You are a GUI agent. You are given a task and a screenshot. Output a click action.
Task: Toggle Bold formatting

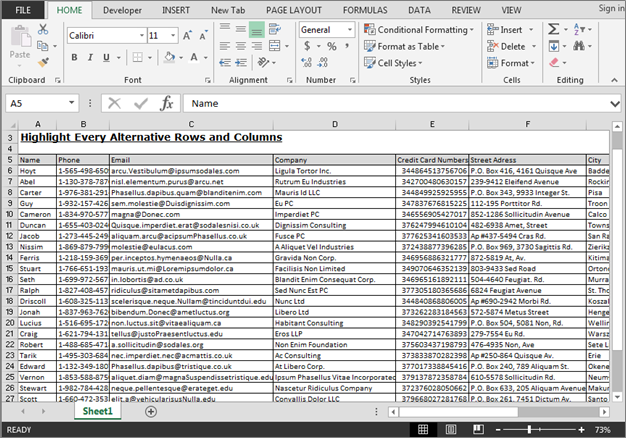[74, 57]
